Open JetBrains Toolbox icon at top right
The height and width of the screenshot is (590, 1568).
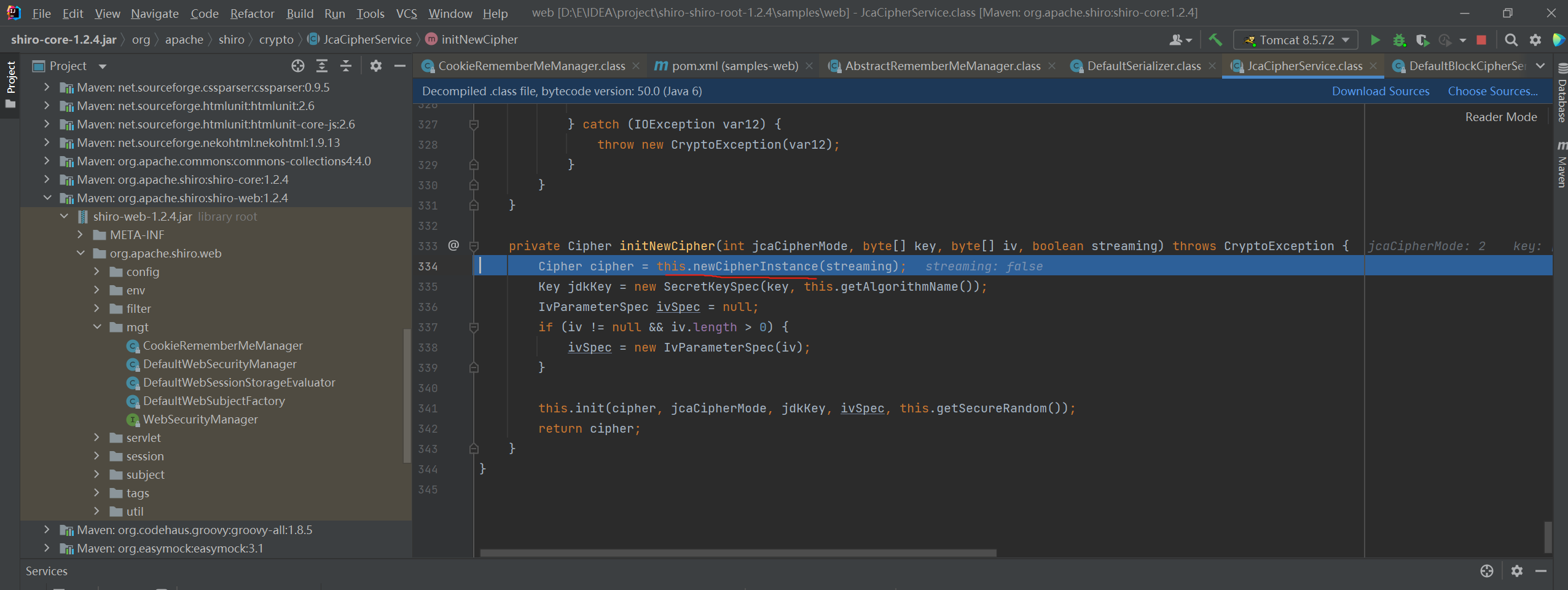click(x=1559, y=40)
